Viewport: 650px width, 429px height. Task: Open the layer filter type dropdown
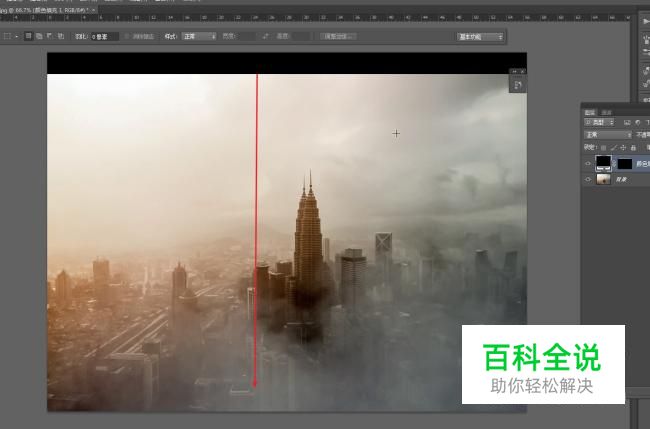(599, 123)
